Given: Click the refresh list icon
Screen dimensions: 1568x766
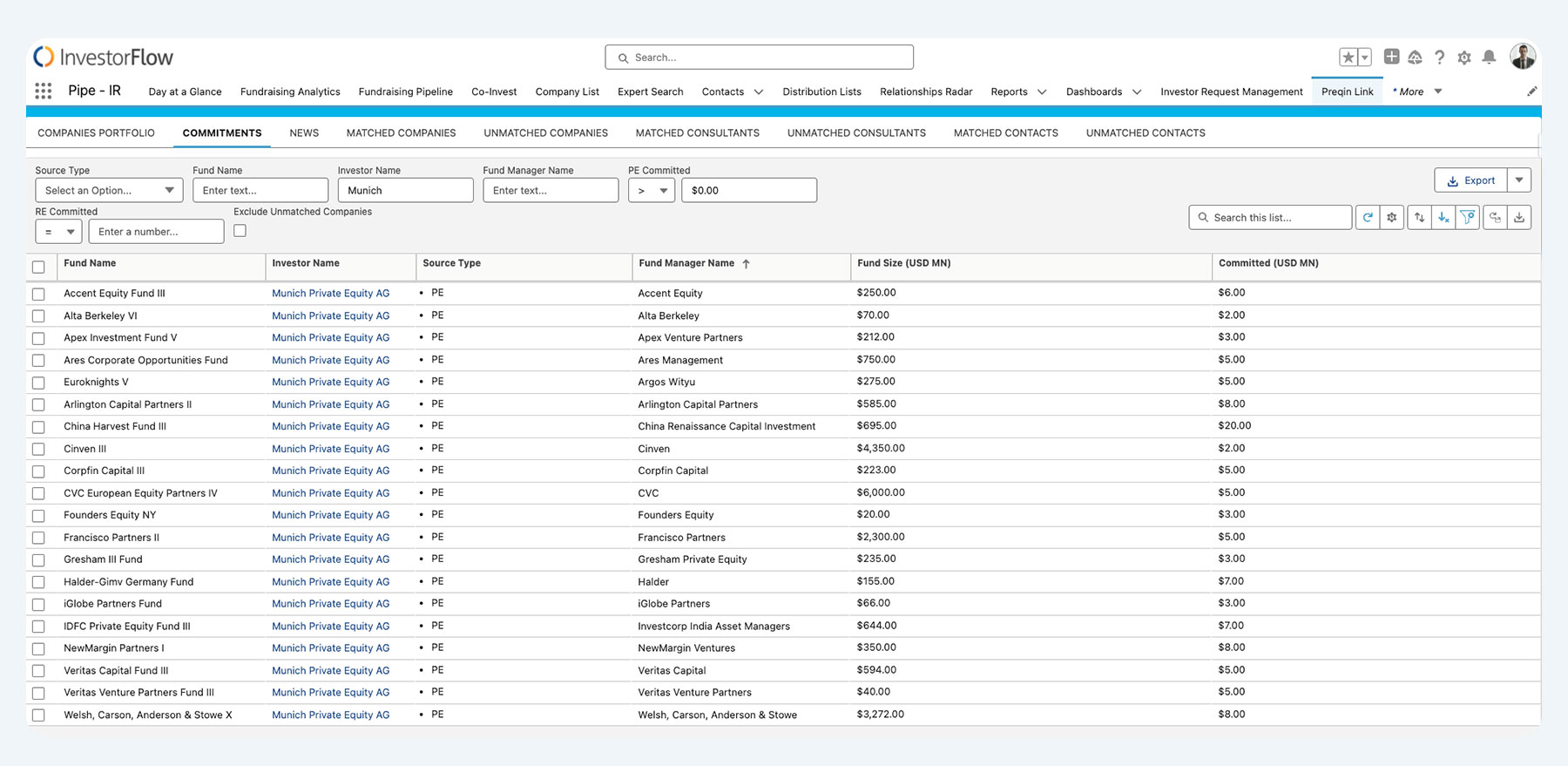Looking at the screenshot, I should (1368, 218).
